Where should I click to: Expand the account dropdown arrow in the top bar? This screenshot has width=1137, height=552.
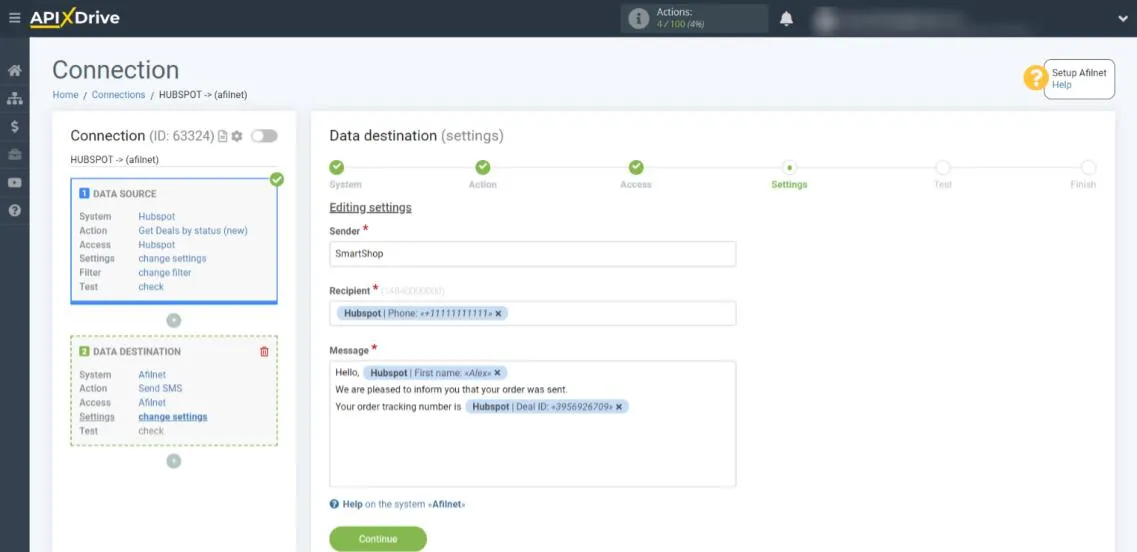tap(1122, 18)
